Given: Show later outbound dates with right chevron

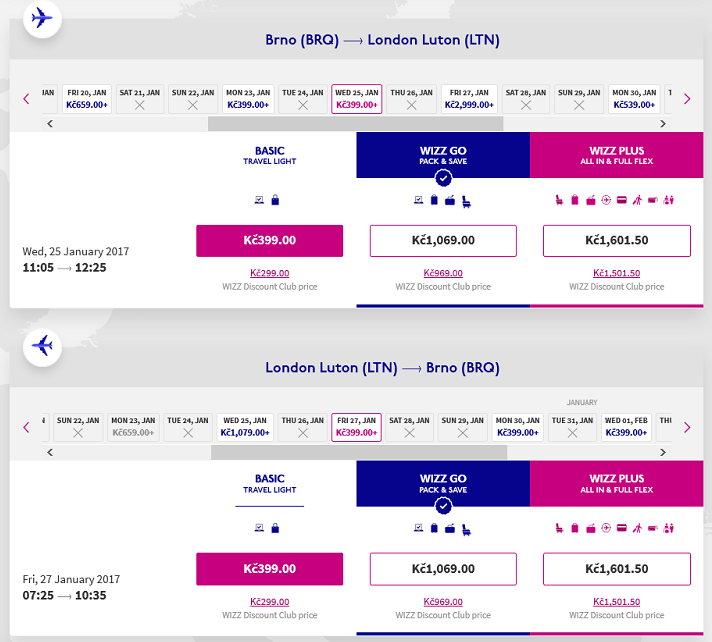Looking at the screenshot, I should (687, 98).
